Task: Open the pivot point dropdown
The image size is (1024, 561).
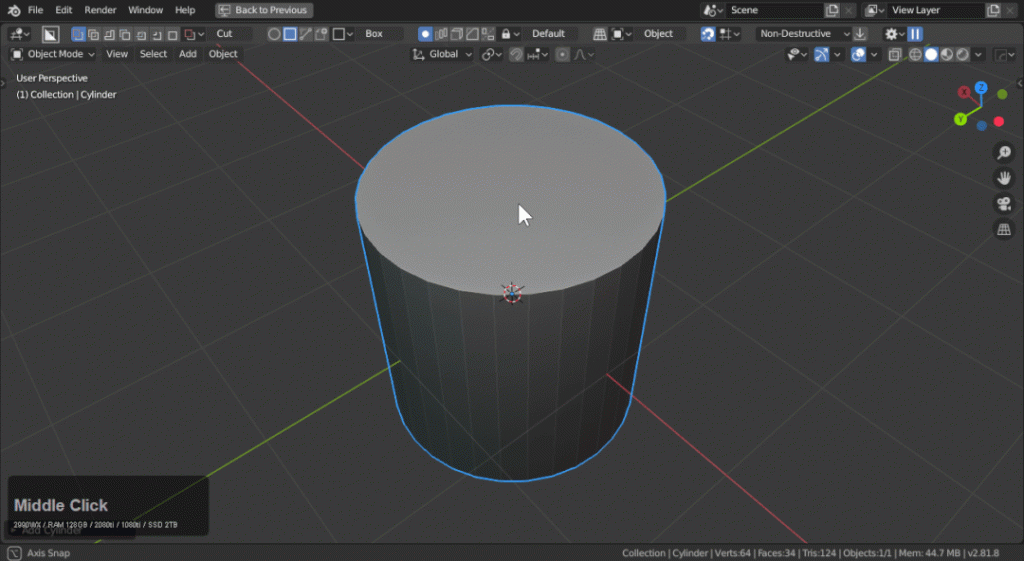Action: [x=492, y=54]
